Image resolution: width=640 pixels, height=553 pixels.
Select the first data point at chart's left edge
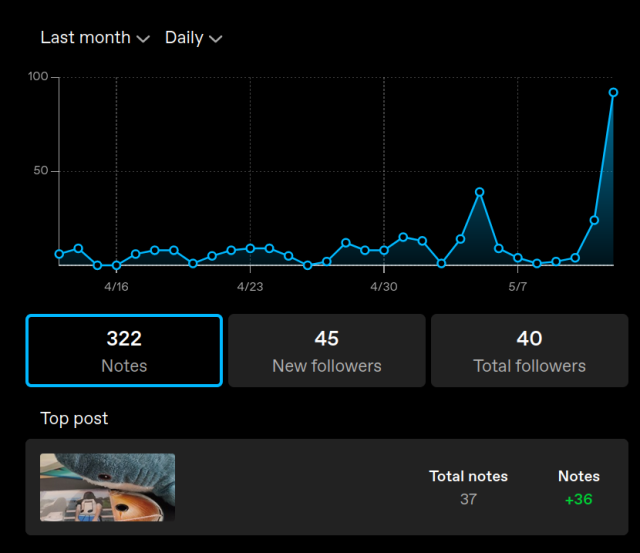(59, 254)
